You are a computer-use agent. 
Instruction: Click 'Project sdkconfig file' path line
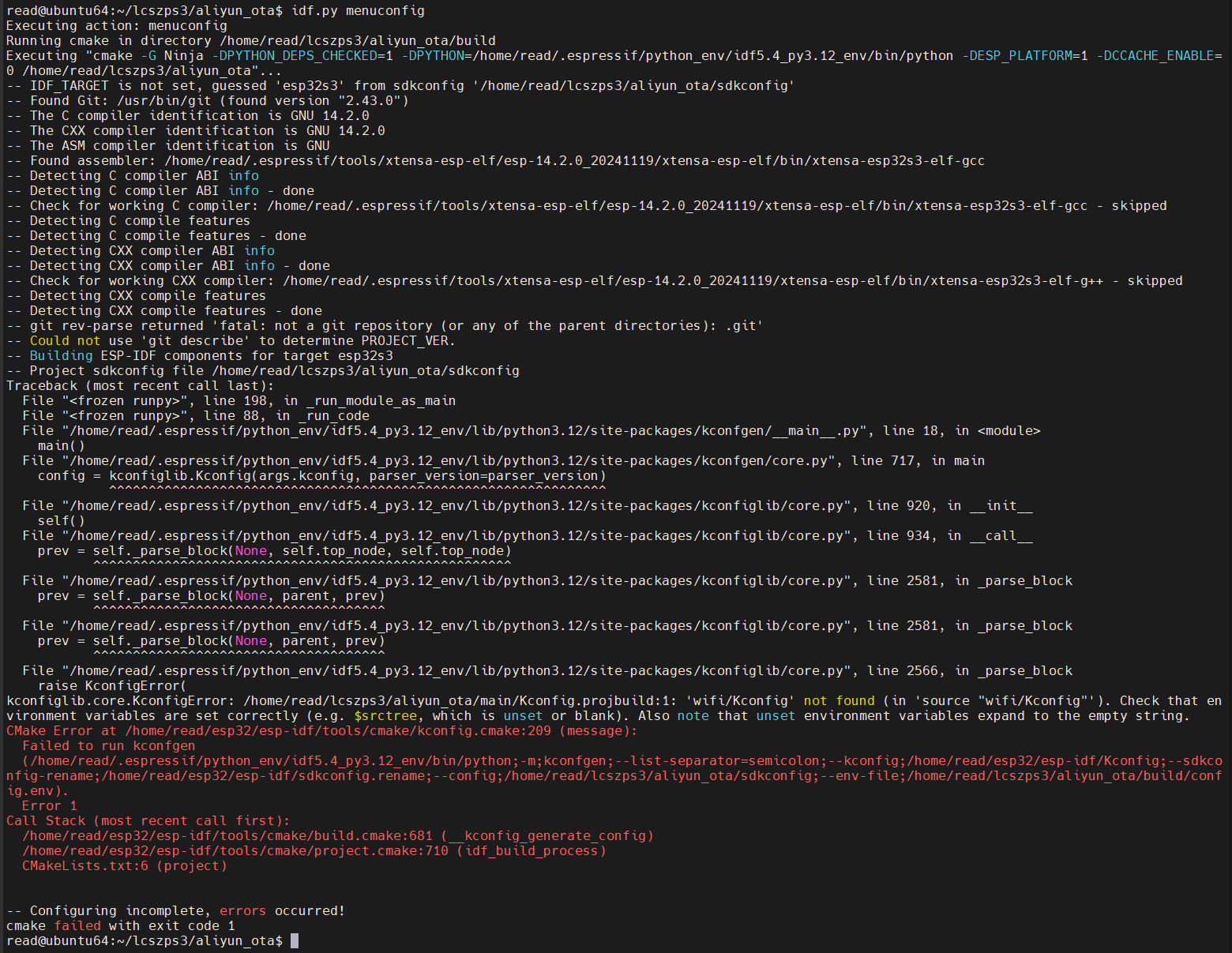pyautogui.click(x=263, y=371)
